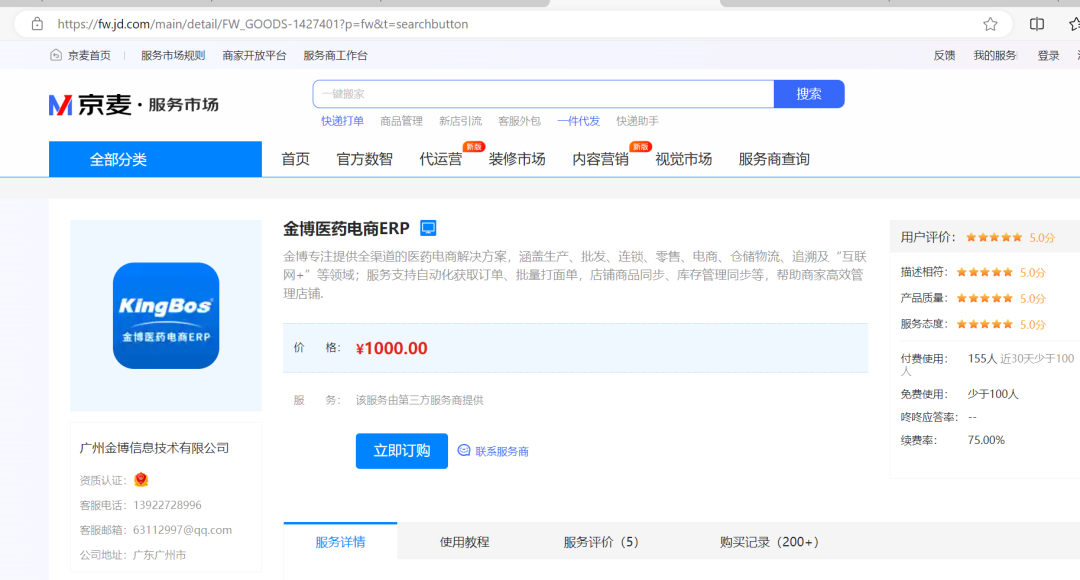Image resolution: width=1080 pixels, height=580 pixels.
Task: Open the 联系服务商 link
Action: pyautogui.click(x=501, y=451)
